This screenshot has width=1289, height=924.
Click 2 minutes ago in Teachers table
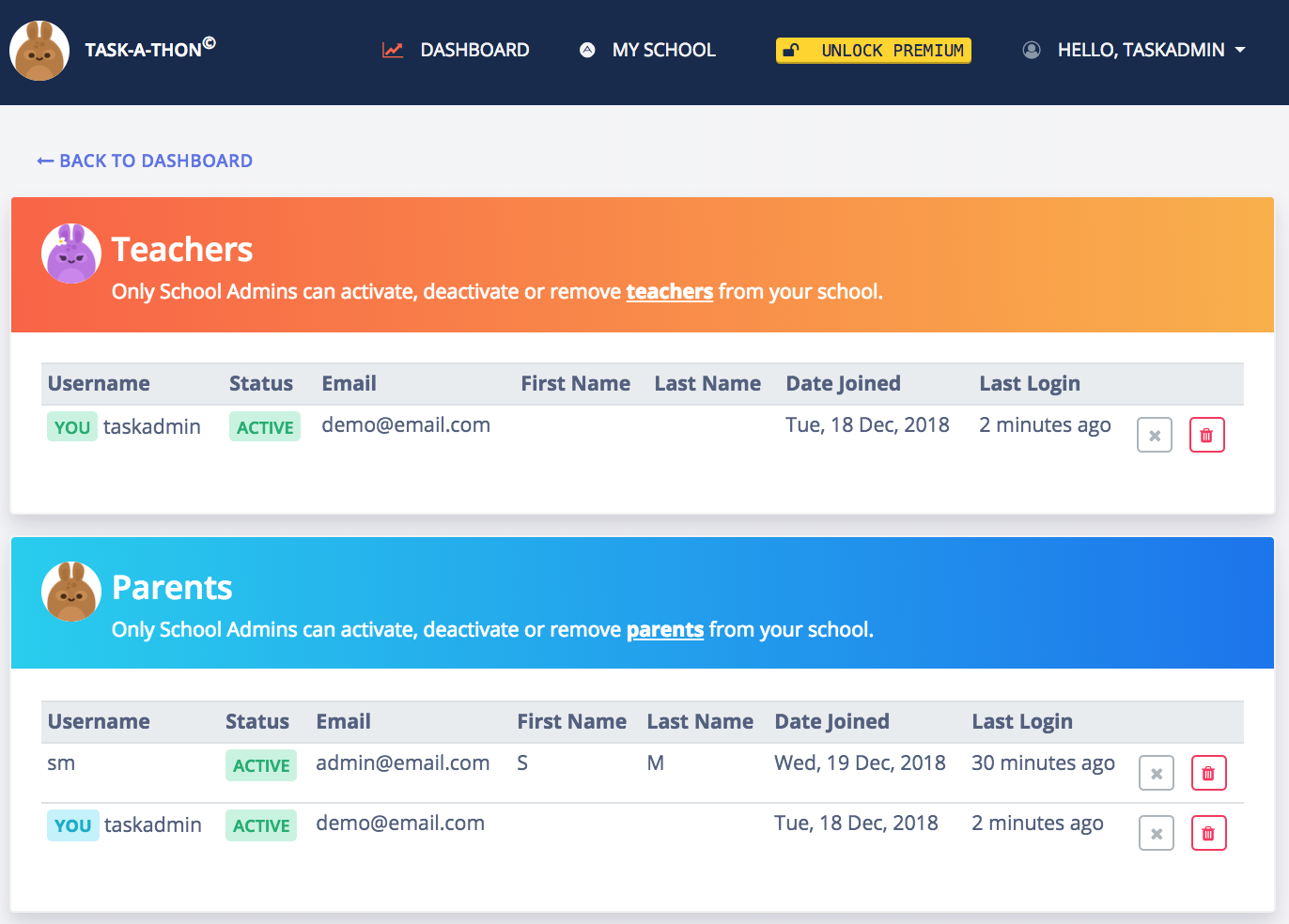(1045, 424)
